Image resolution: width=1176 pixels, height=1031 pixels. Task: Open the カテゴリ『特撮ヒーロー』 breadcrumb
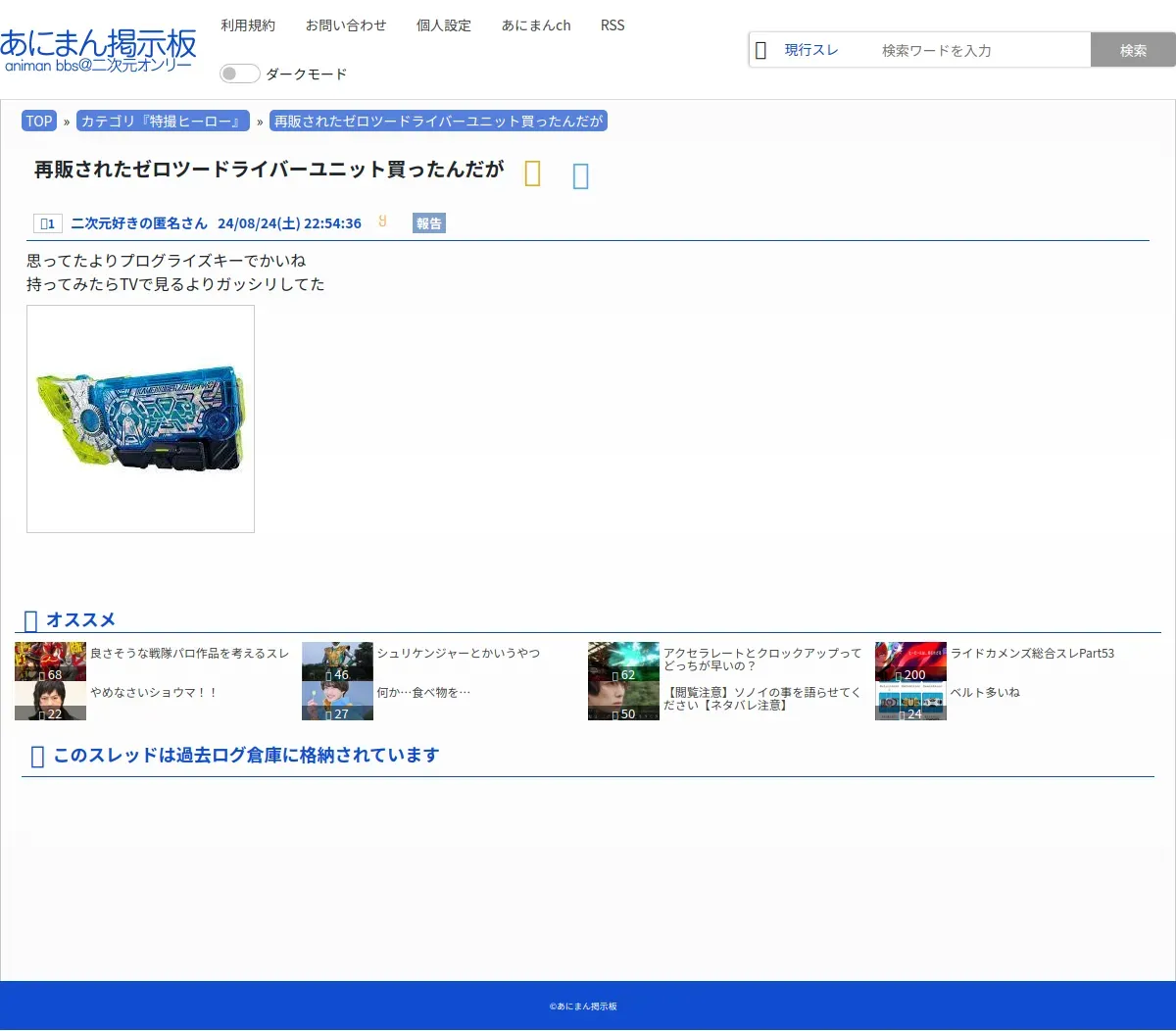point(163,121)
